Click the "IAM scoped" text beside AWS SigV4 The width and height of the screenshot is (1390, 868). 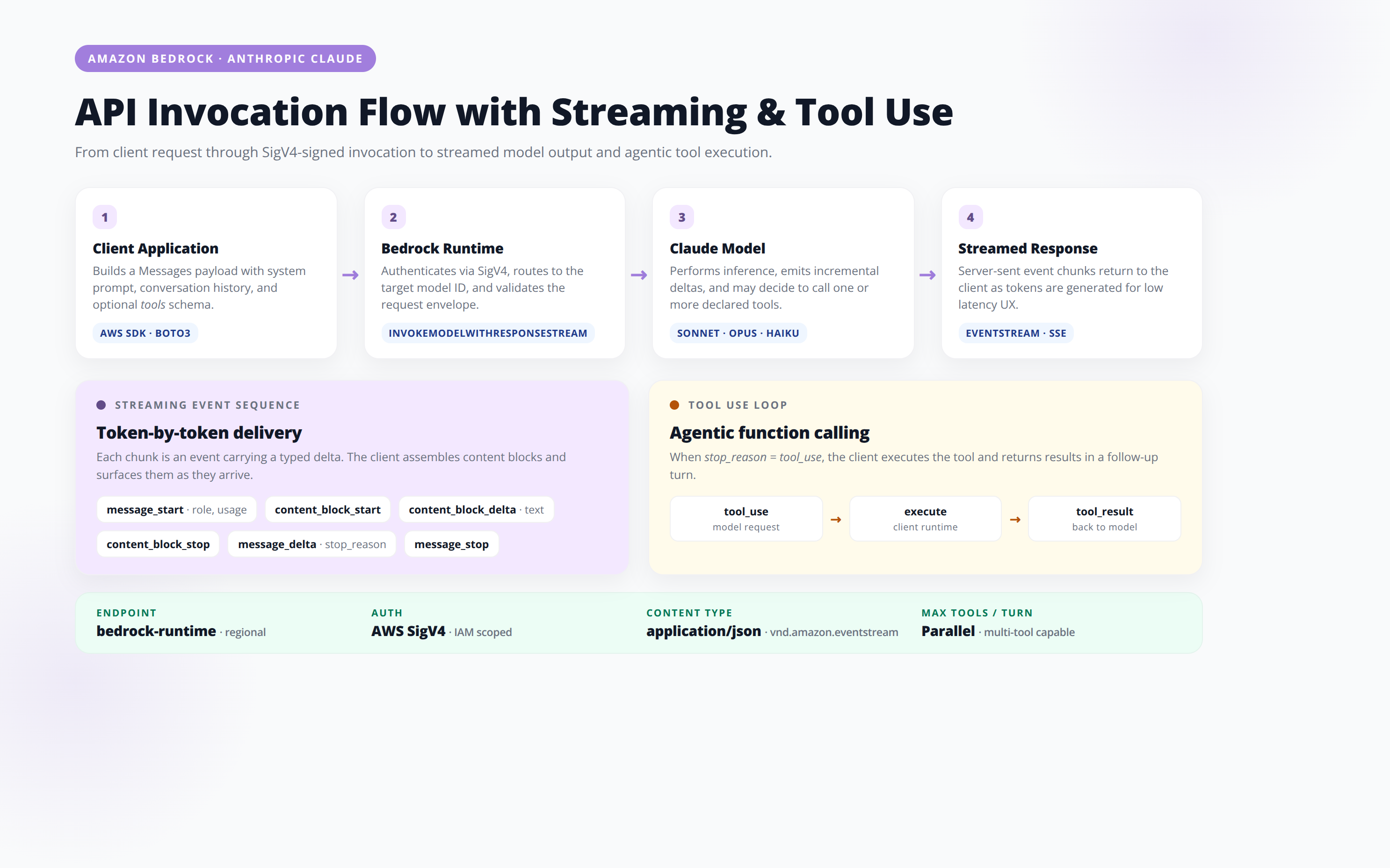(483, 632)
